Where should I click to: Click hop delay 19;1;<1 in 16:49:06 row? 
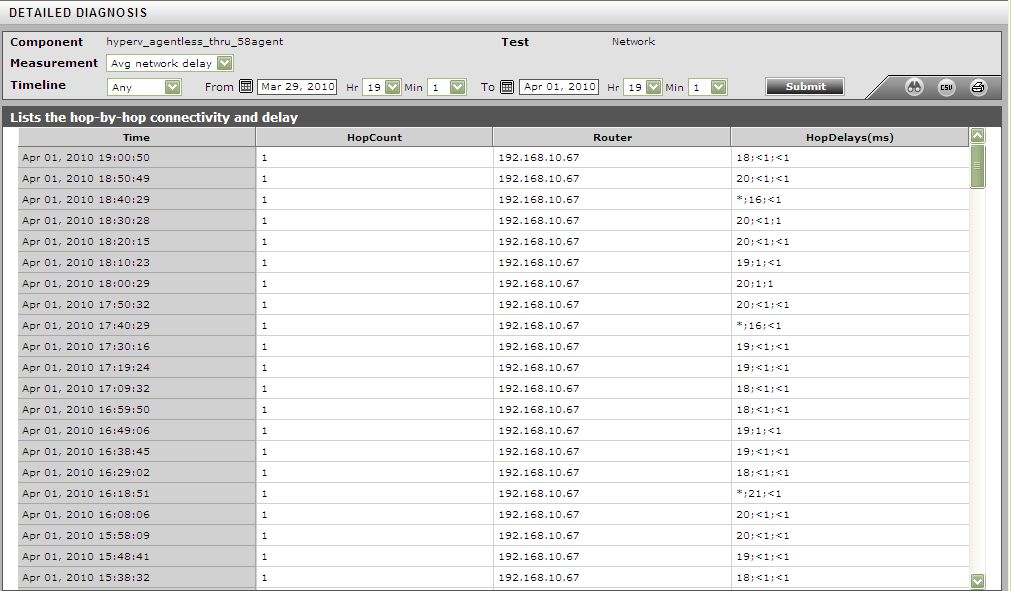pos(758,431)
